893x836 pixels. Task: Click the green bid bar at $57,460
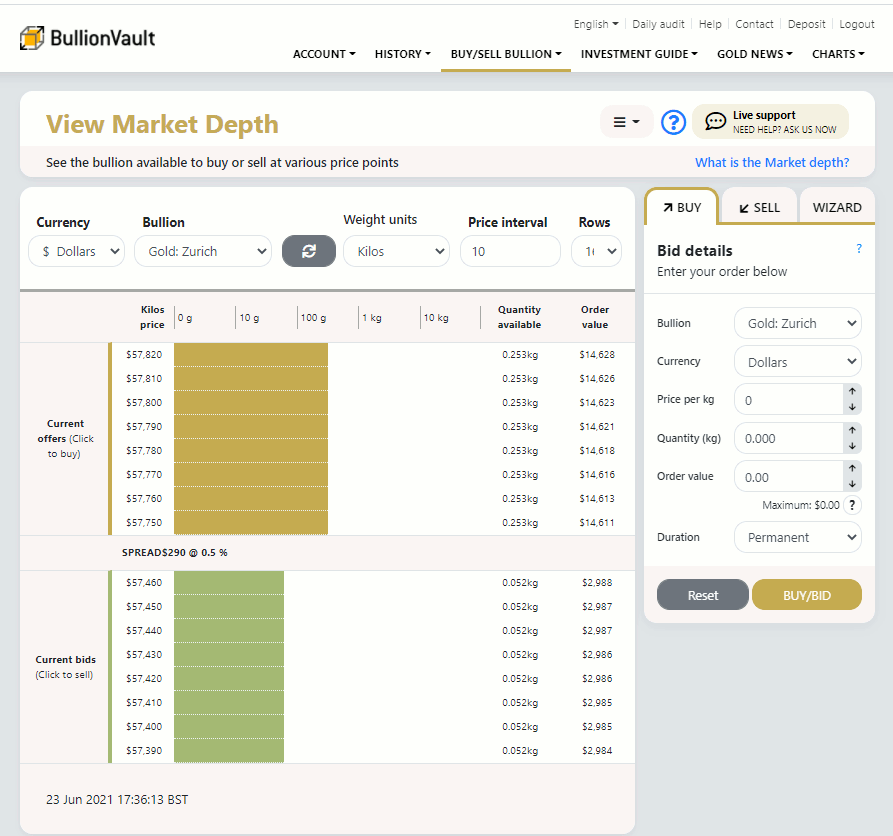pos(229,583)
